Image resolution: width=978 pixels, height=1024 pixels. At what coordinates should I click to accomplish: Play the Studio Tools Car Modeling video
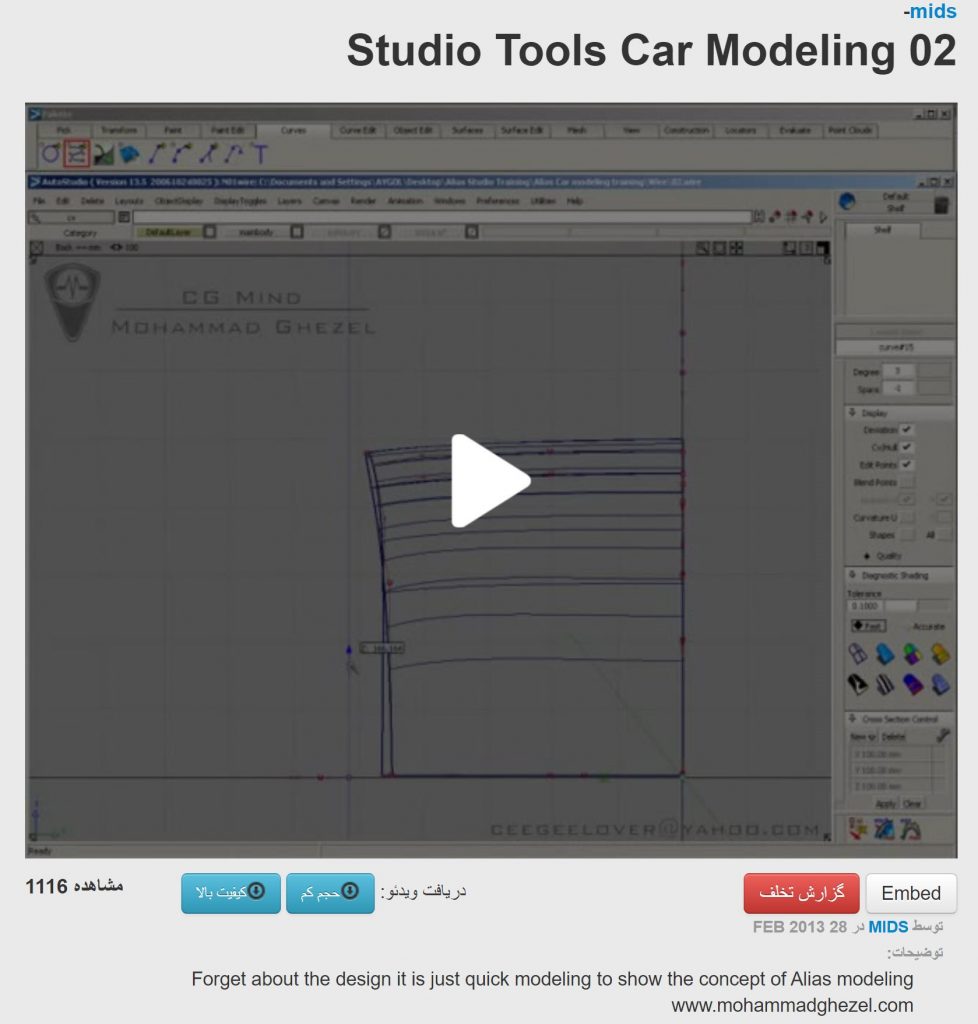(x=490, y=481)
